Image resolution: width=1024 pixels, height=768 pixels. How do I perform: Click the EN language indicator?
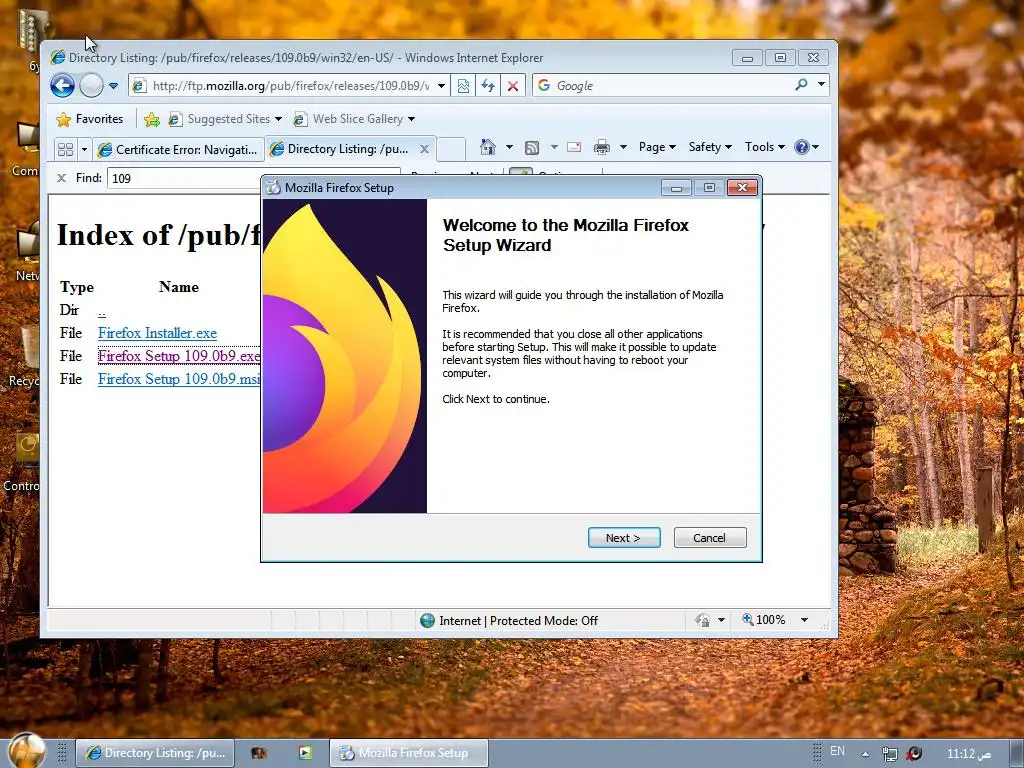pos(837,751)
